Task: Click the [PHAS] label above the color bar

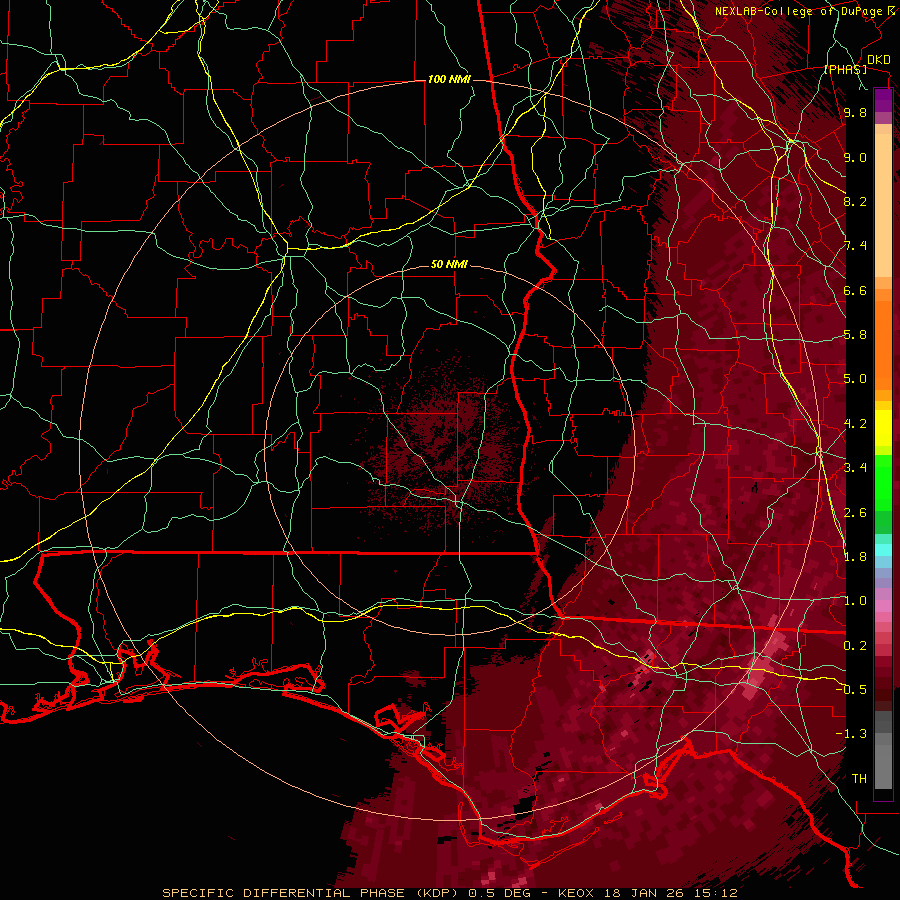Action: tap(845, 70)
